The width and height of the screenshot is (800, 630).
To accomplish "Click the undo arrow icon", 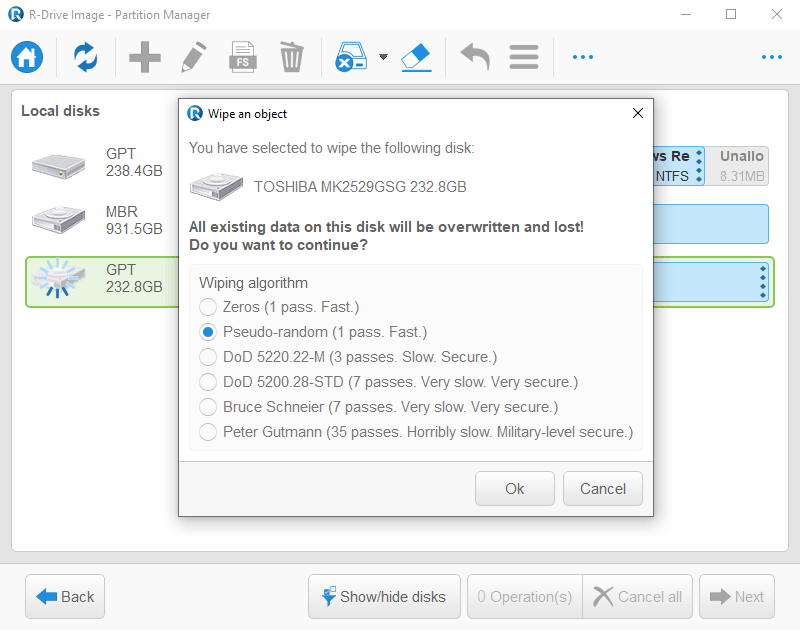I will tap(474, 57).
